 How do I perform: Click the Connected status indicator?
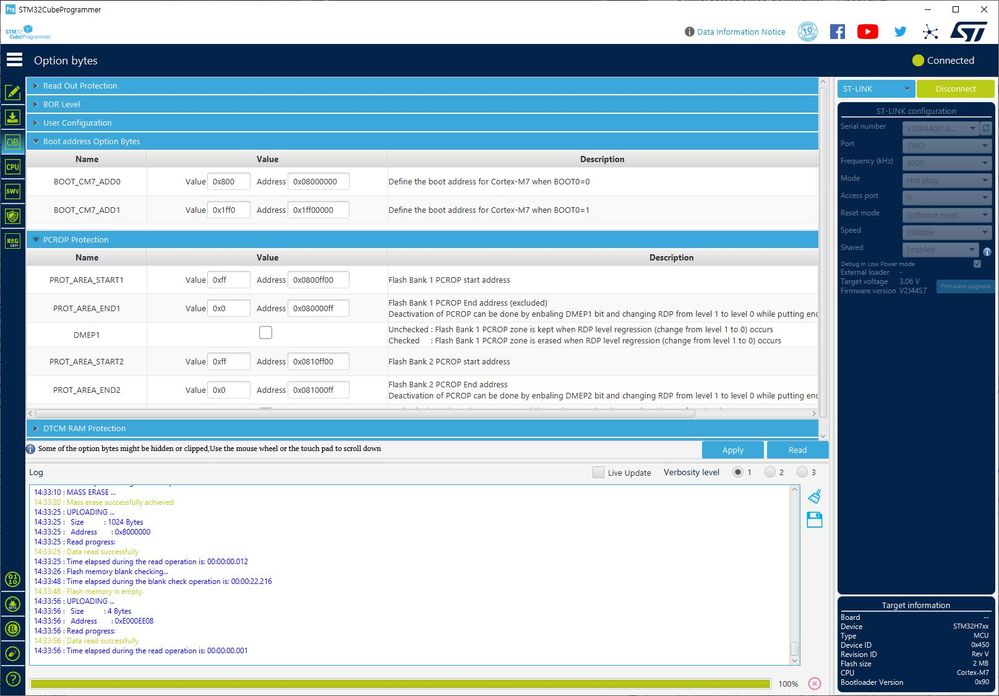coord(943,60)
